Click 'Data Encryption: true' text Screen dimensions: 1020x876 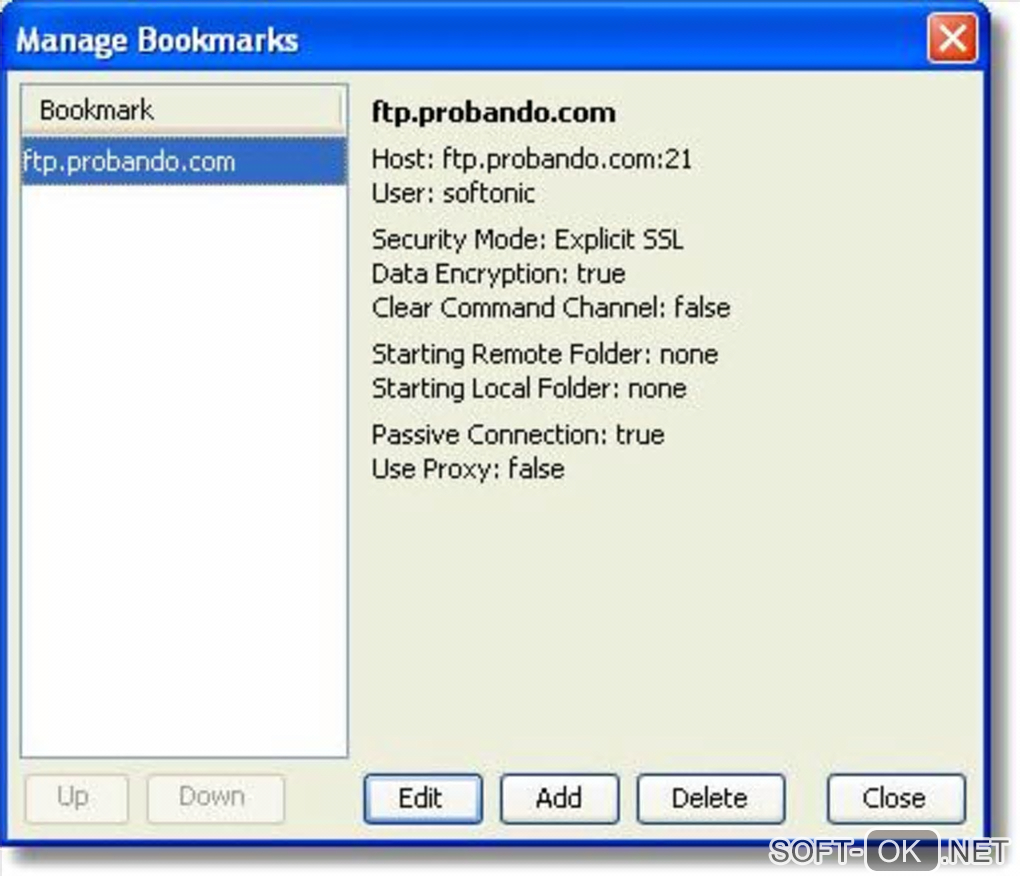pyautogui.click(x=498, y=273)
